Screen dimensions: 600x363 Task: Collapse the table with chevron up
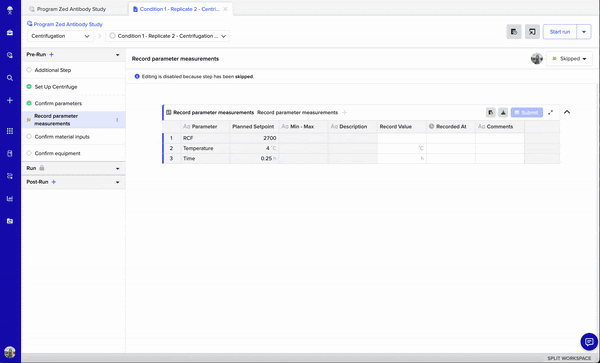[x=567, y=112]
